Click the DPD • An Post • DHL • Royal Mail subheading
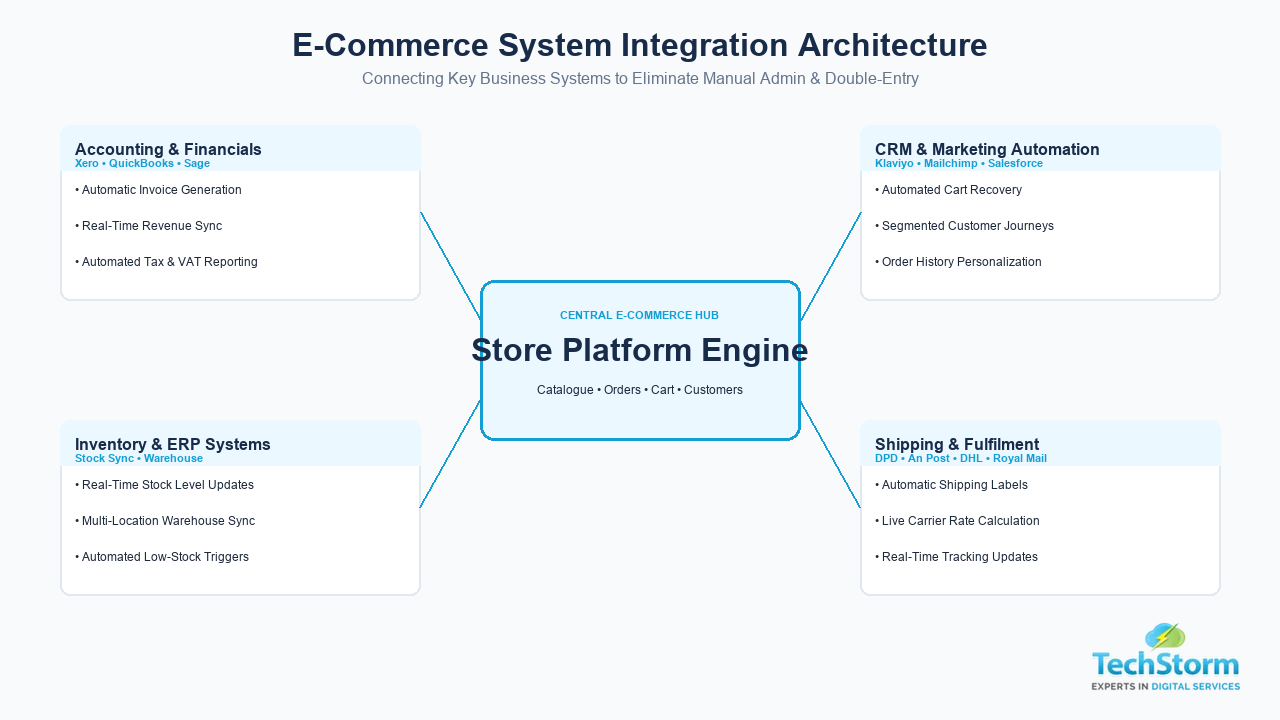 point(961,458)
